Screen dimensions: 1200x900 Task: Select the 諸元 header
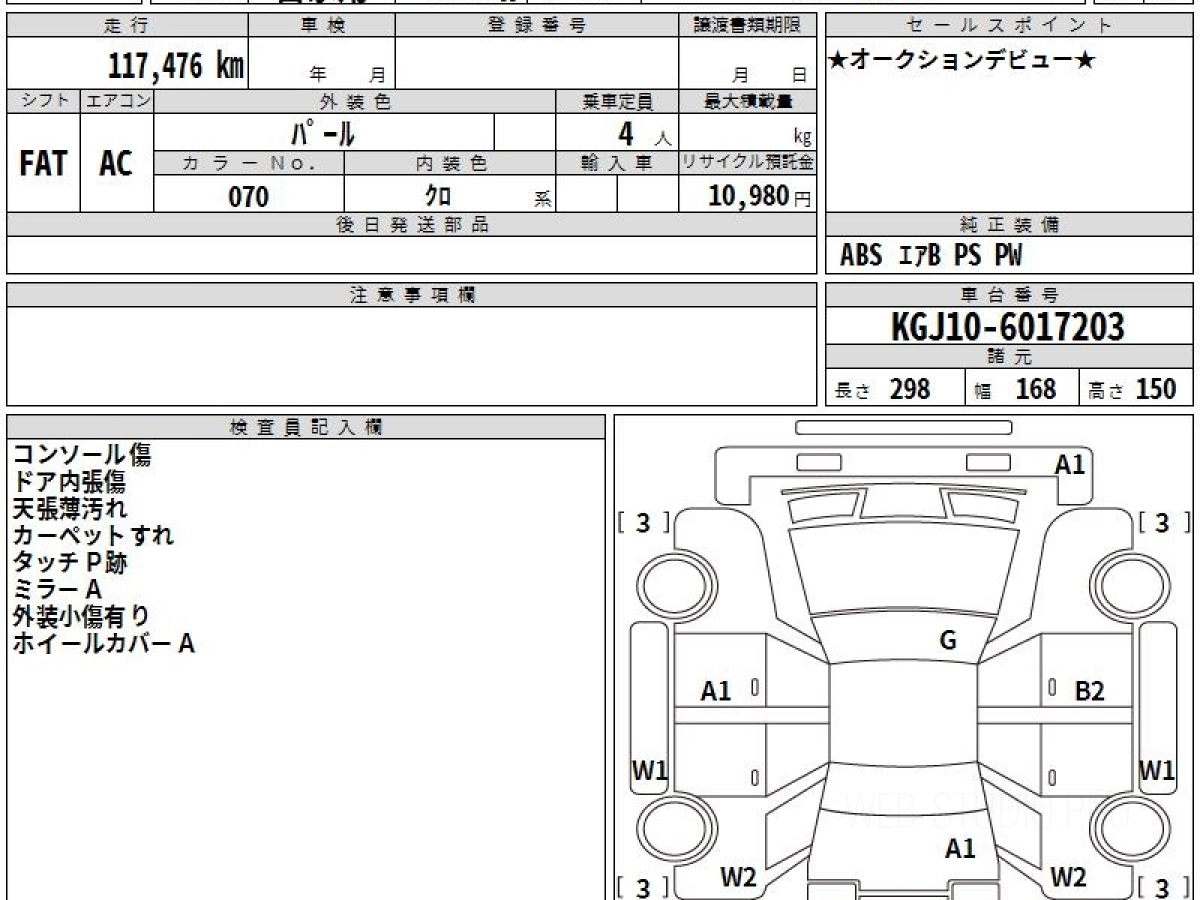click(1009, 357)
